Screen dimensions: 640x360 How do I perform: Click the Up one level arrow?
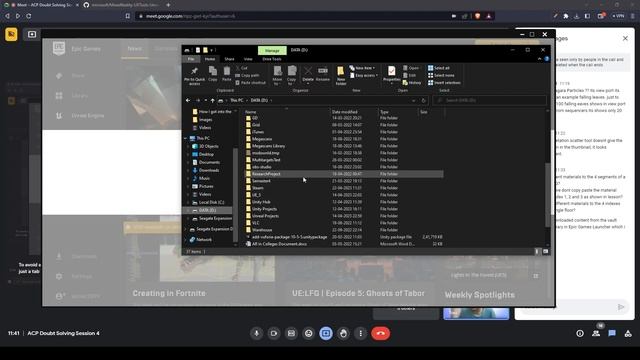click(212, 100)
